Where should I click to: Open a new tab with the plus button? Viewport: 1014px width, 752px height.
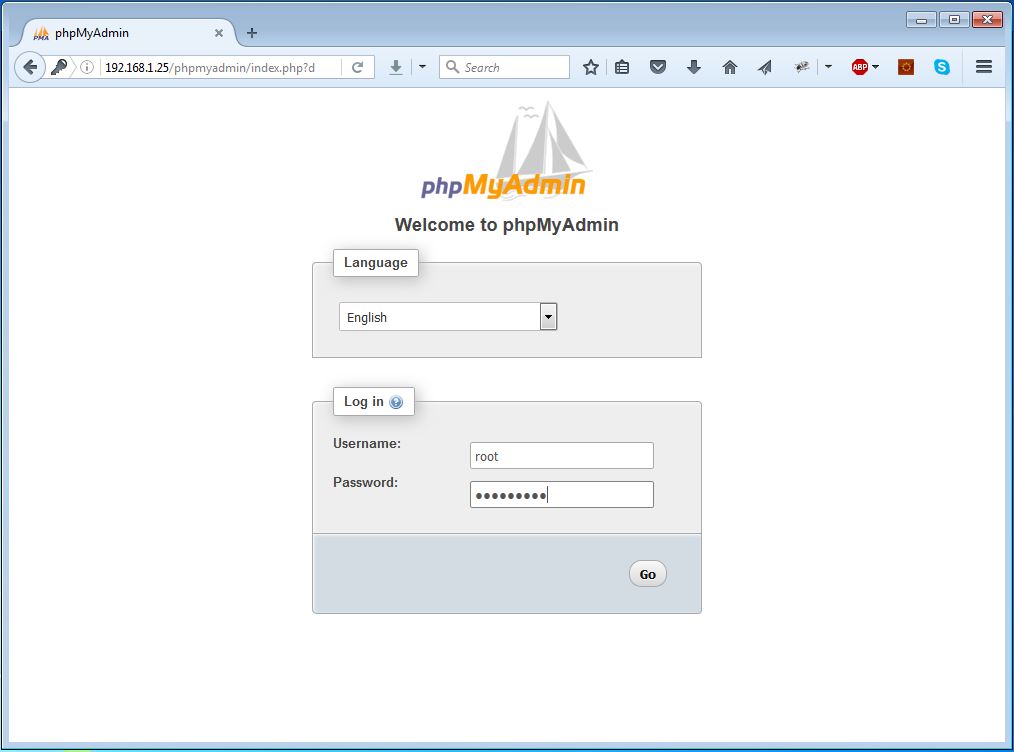[x=252, y=32]
